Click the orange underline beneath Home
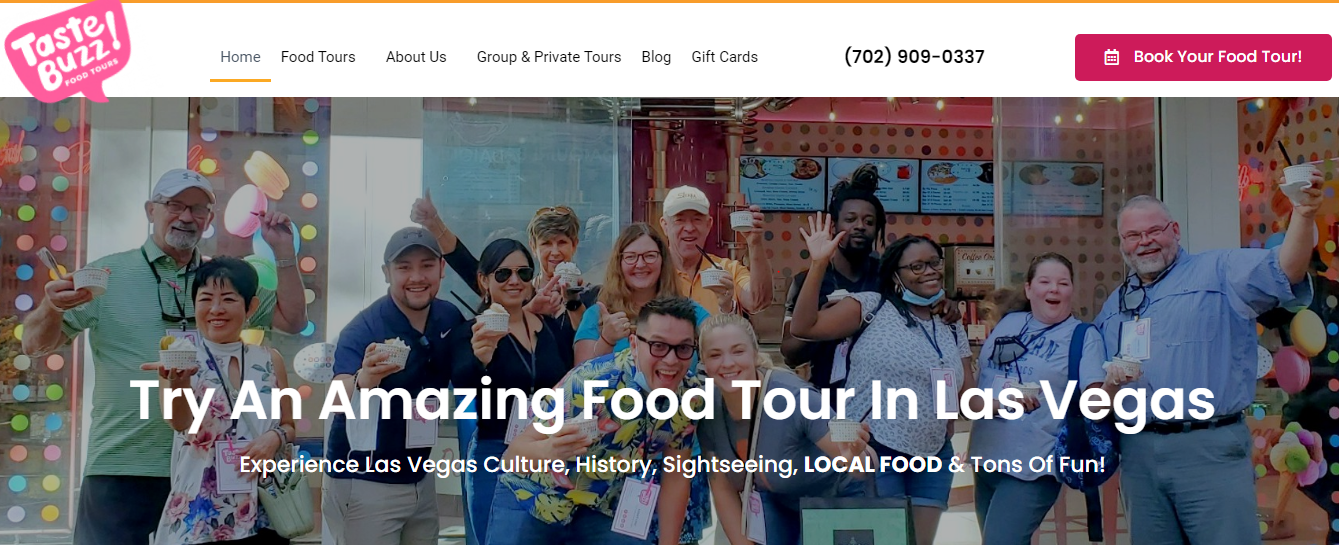Screen dimensions: 1339x545 click(240, 80)
